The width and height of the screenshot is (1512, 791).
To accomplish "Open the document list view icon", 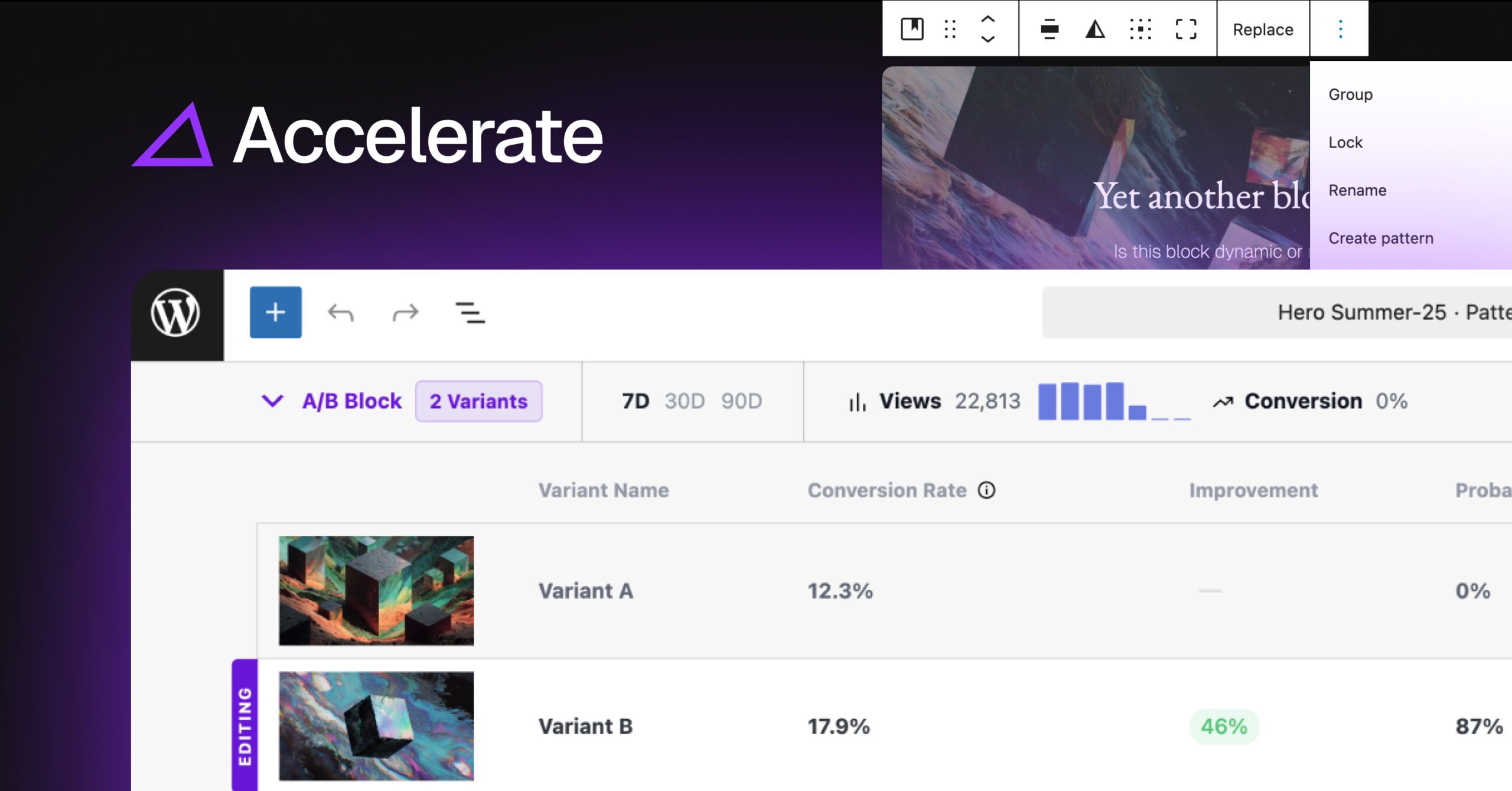I will (470, 313).
